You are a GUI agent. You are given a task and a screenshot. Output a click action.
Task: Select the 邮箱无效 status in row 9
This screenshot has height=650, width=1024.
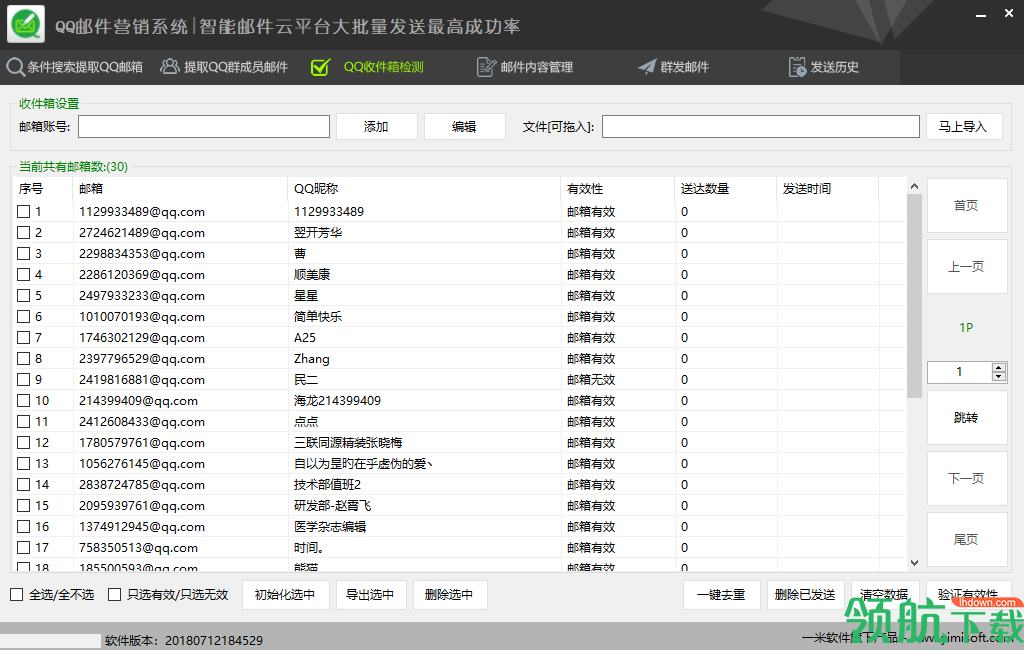(591, 380)
